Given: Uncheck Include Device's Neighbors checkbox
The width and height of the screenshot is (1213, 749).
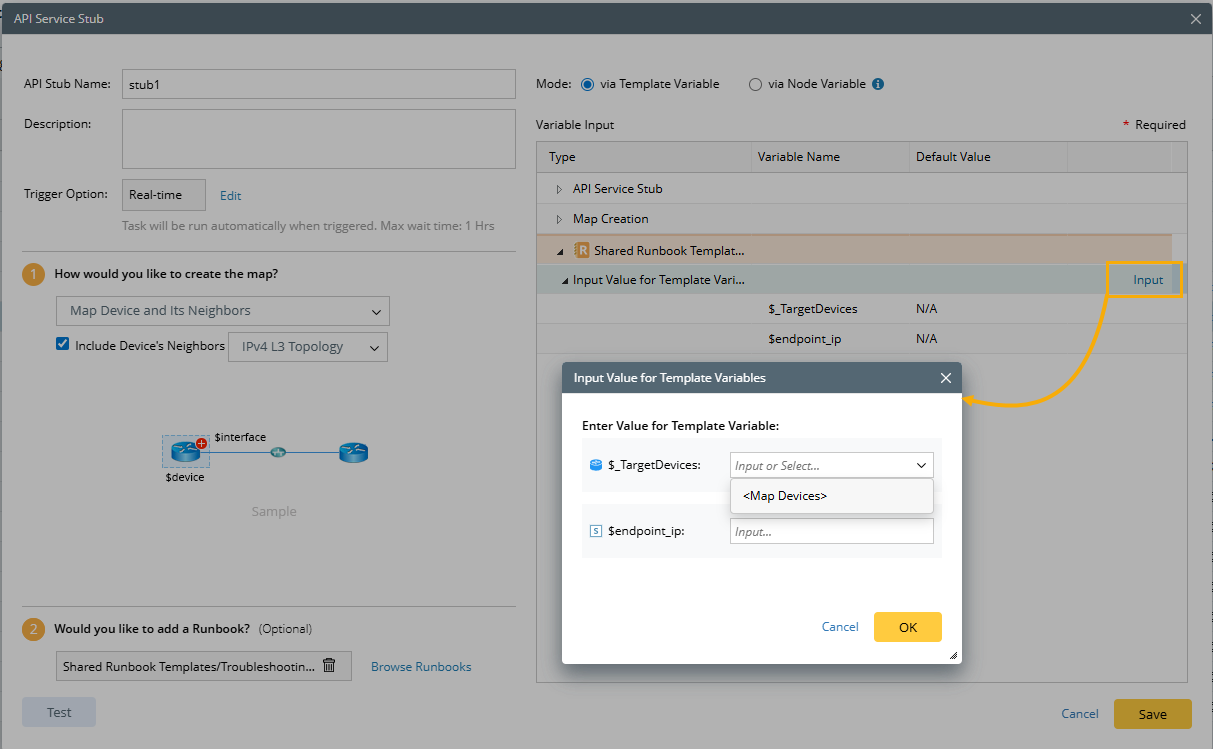Looking at the screenshot, I should click(x=63, y=345).
